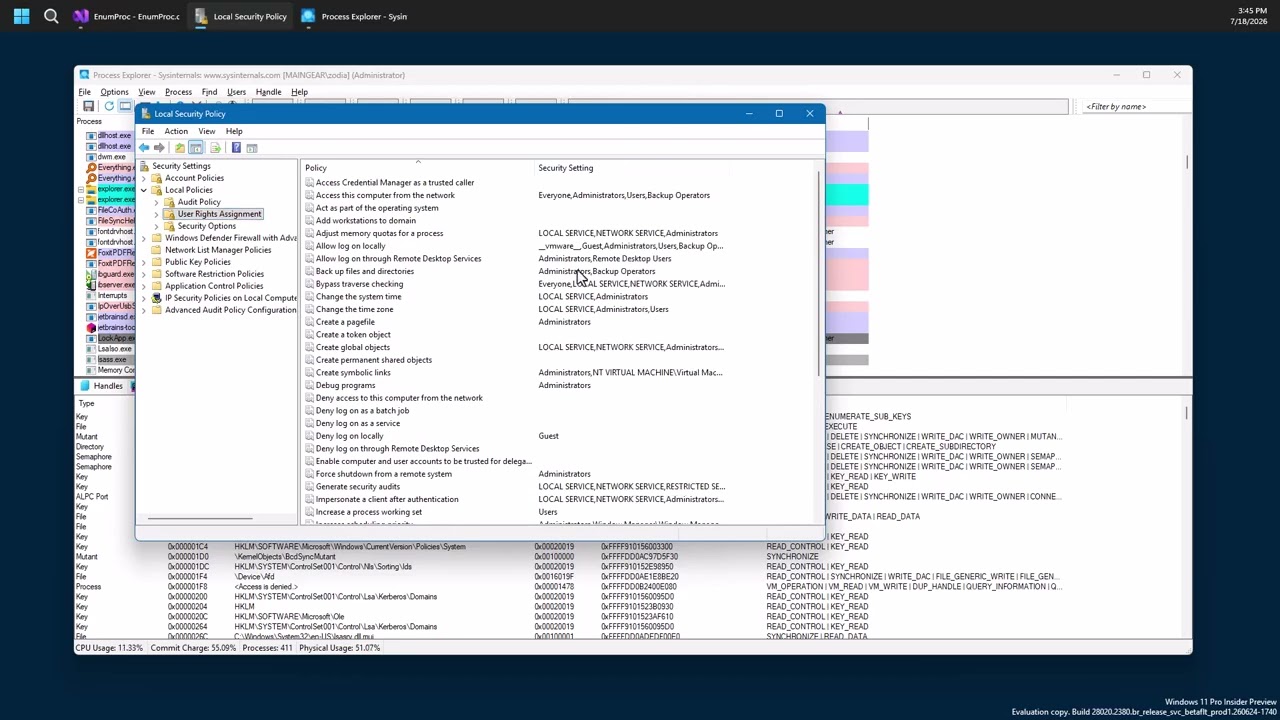Expand the Software Restriction Policies node
This screenshot has height=720, width=1280.
tap(143, 274)
